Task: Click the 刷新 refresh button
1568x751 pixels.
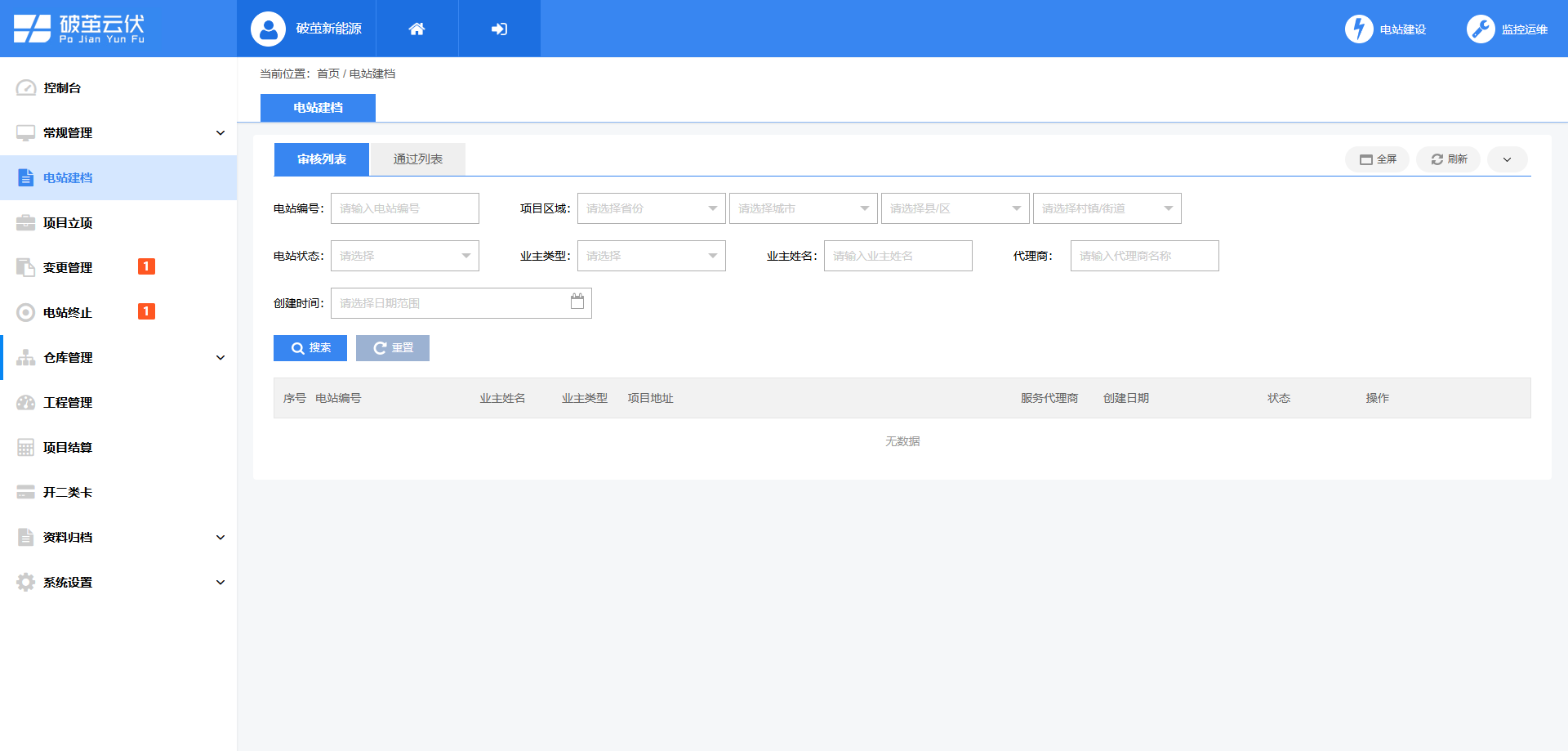Action: tap(1449, 159)
